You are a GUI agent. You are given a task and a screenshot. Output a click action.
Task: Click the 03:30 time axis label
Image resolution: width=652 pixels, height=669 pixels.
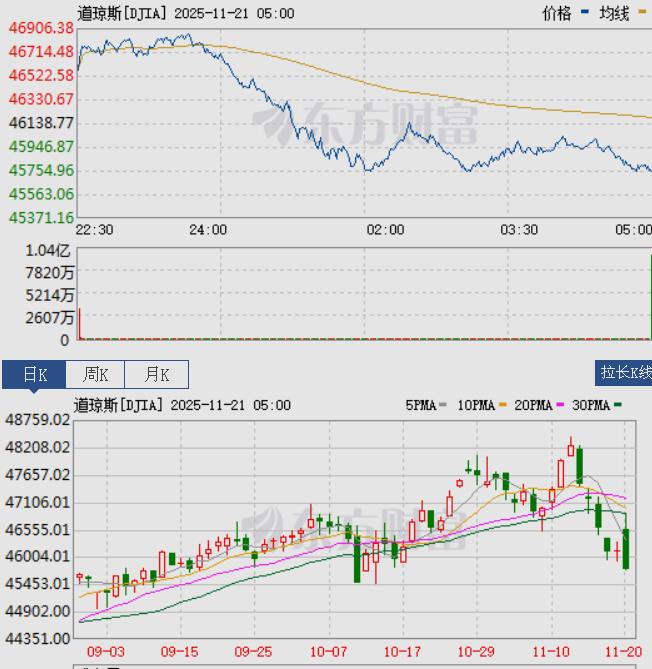click(x=519, y=230)
